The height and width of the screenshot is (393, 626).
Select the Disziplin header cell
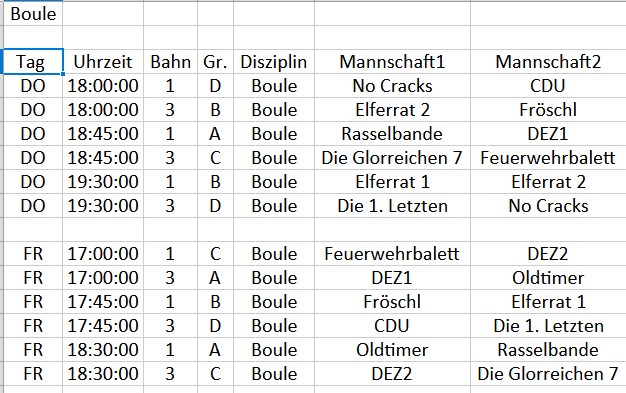(x=274, y=62)
